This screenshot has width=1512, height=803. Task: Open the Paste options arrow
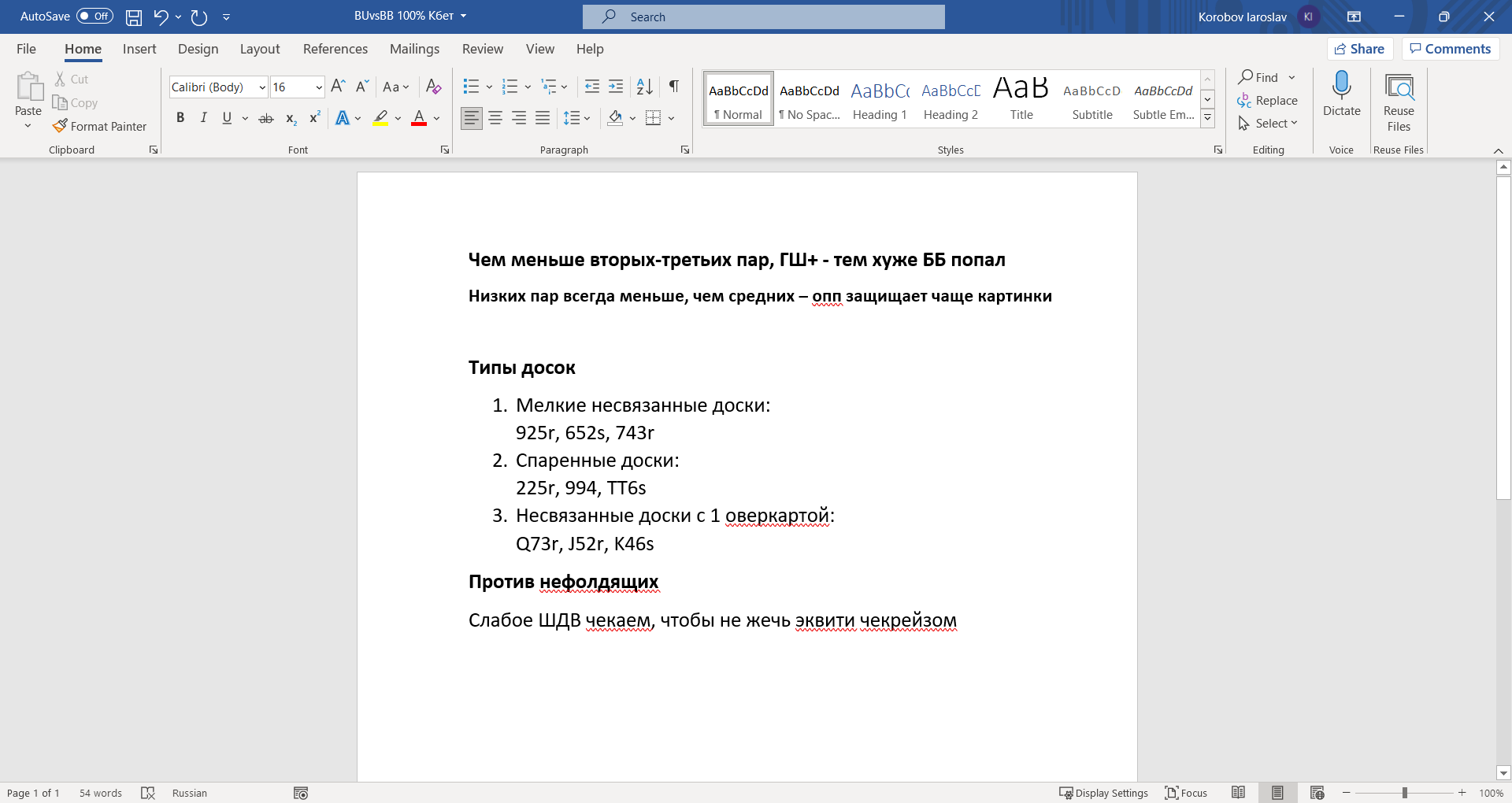pos(28,126)
